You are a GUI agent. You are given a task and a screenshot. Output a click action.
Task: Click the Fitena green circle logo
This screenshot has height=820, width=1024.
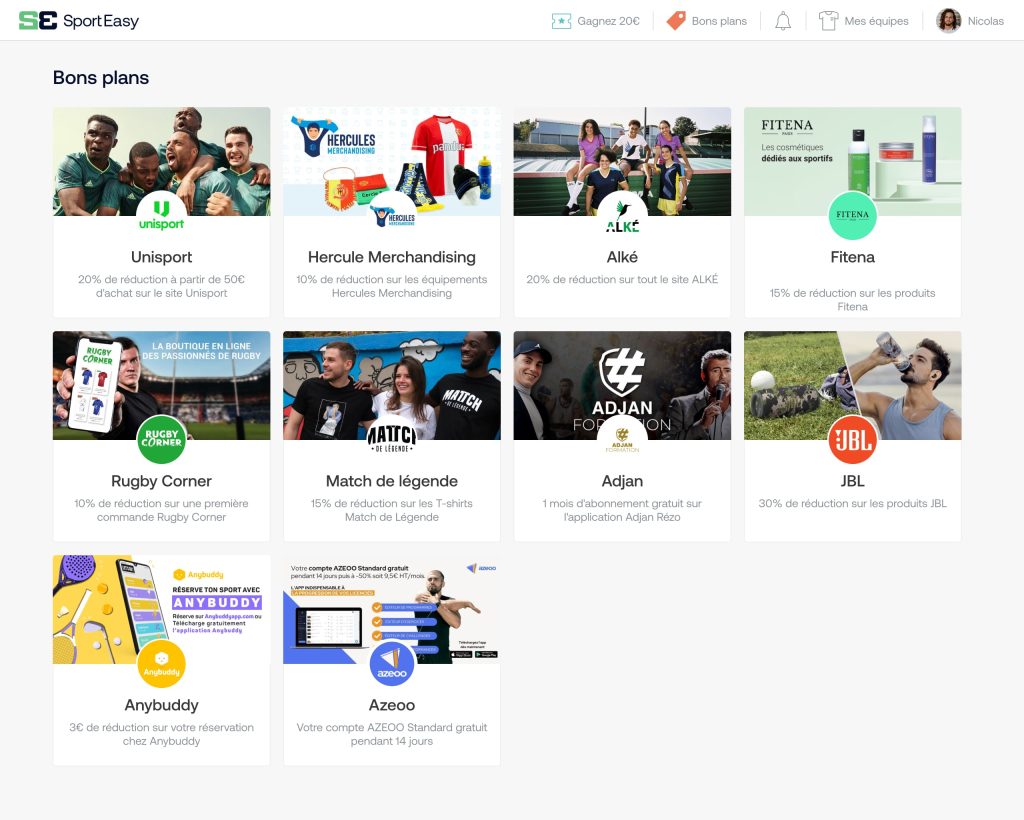pos(852,215)
